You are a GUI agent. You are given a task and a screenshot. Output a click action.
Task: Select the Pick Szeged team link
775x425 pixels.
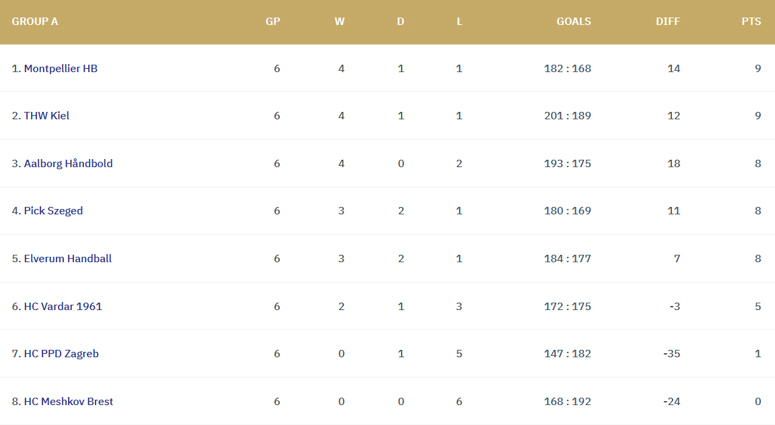[x=53, y=211]
